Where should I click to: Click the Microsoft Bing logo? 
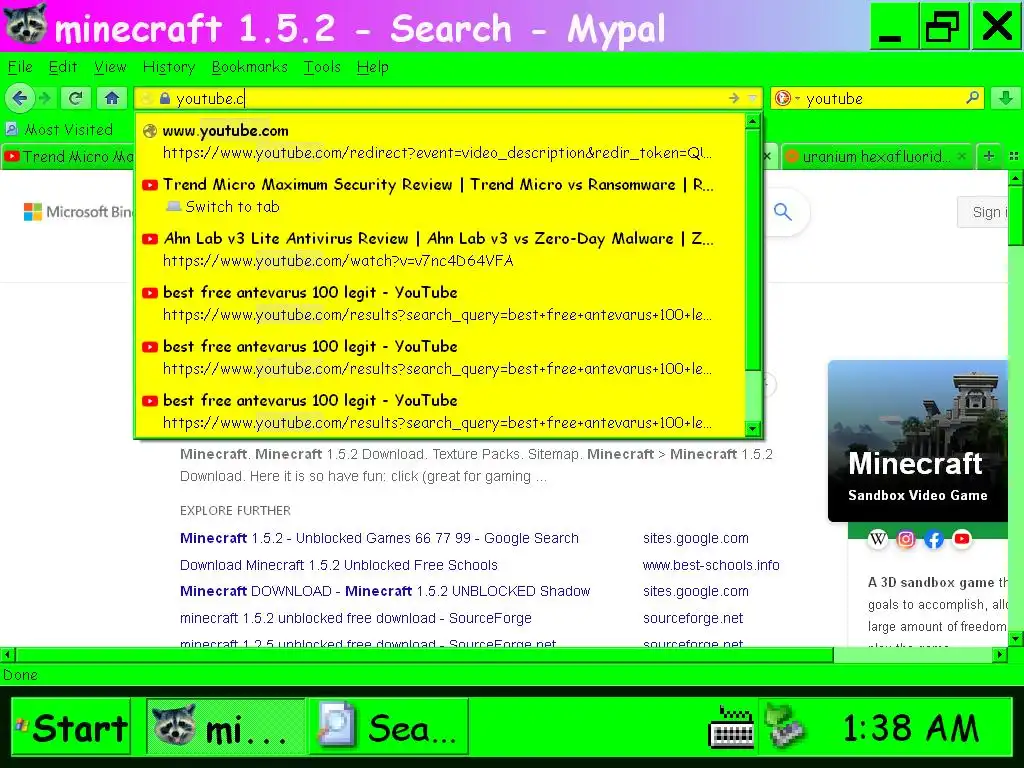[78, 212]
